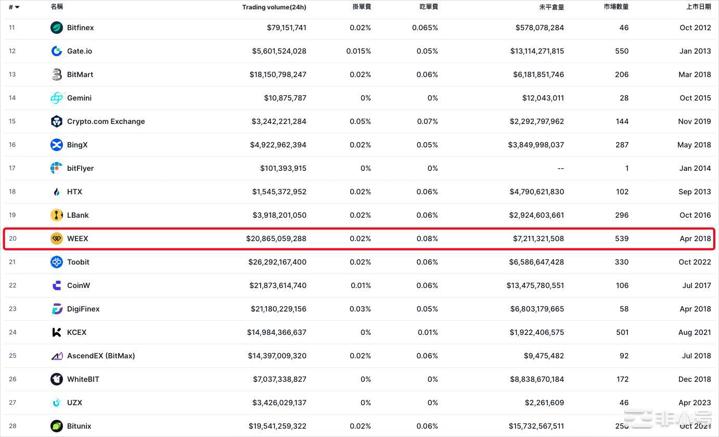
Task: Click the Gate.io logo icon
Action: (56, 51)
